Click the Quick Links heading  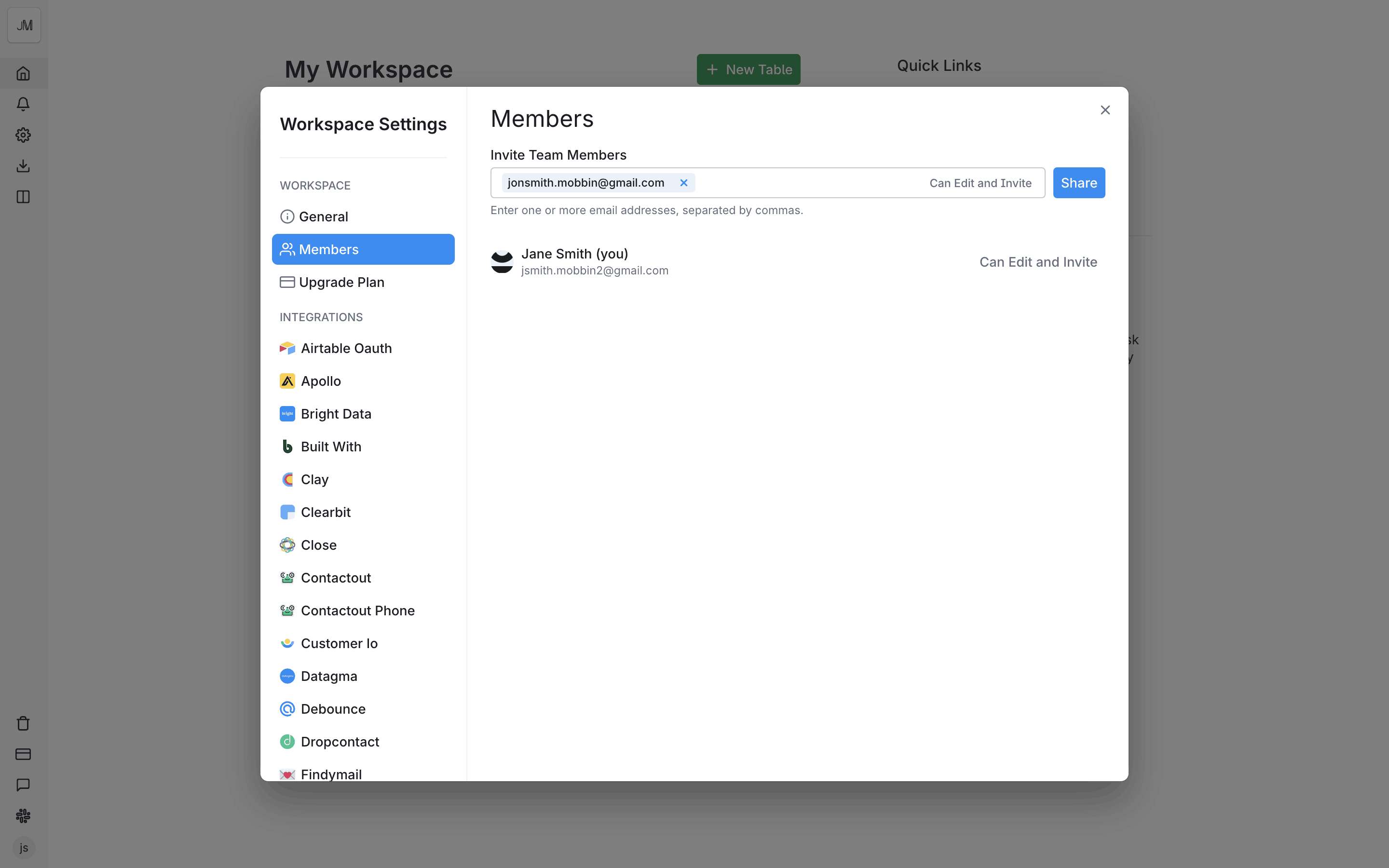point(939,66)
